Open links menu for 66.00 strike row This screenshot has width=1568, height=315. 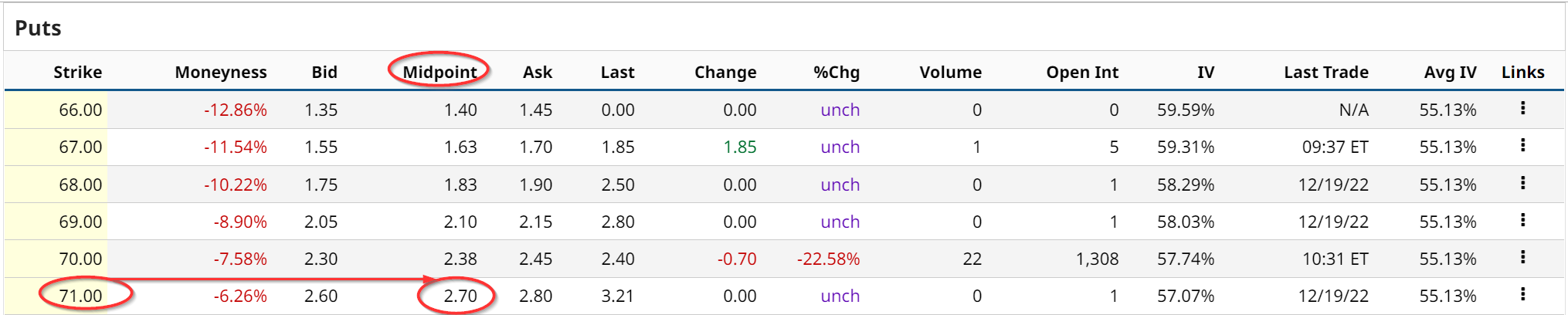tap(1522, 108)
